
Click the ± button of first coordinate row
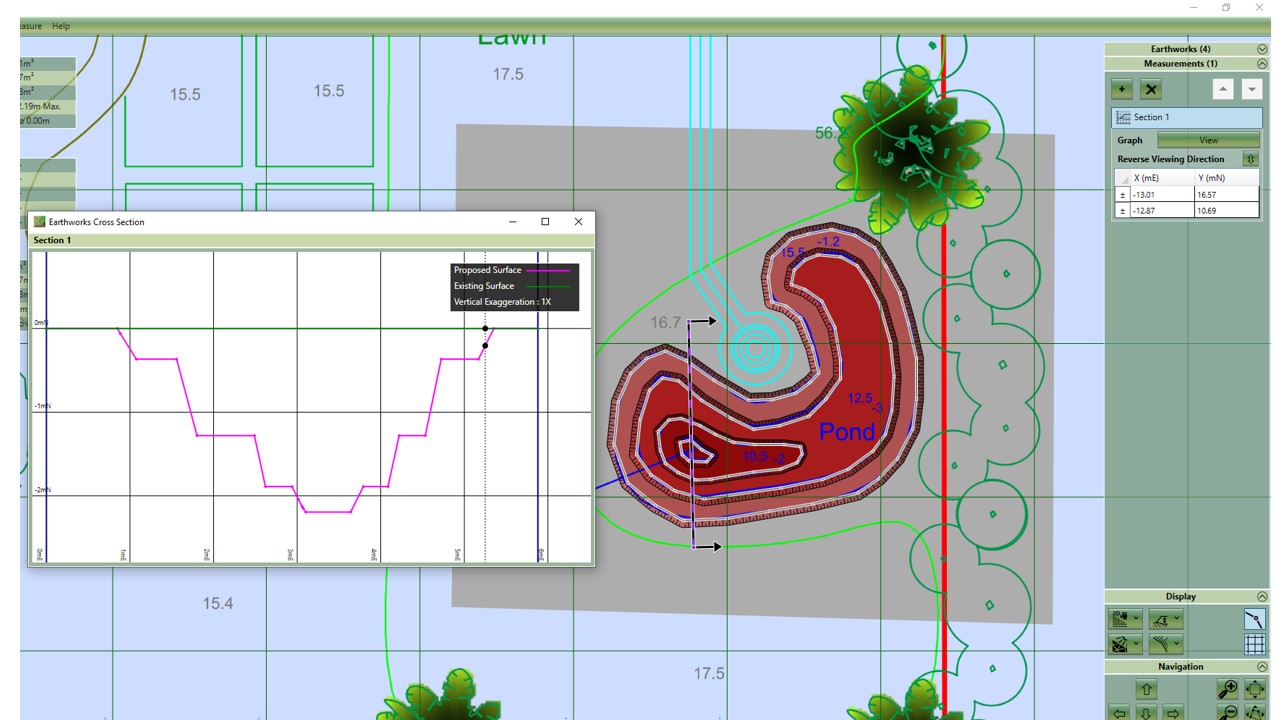click(x=1122, y=194)
